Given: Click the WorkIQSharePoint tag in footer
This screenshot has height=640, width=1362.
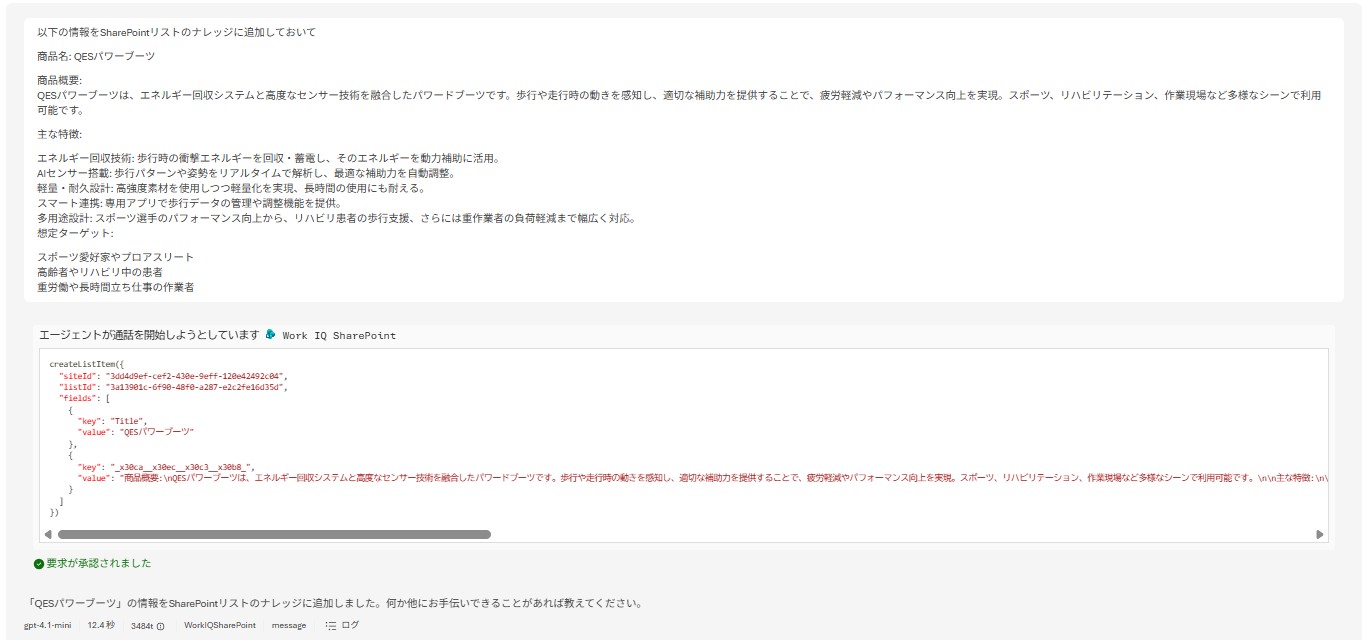Looking at the screenshot, I should pos(219,626).
